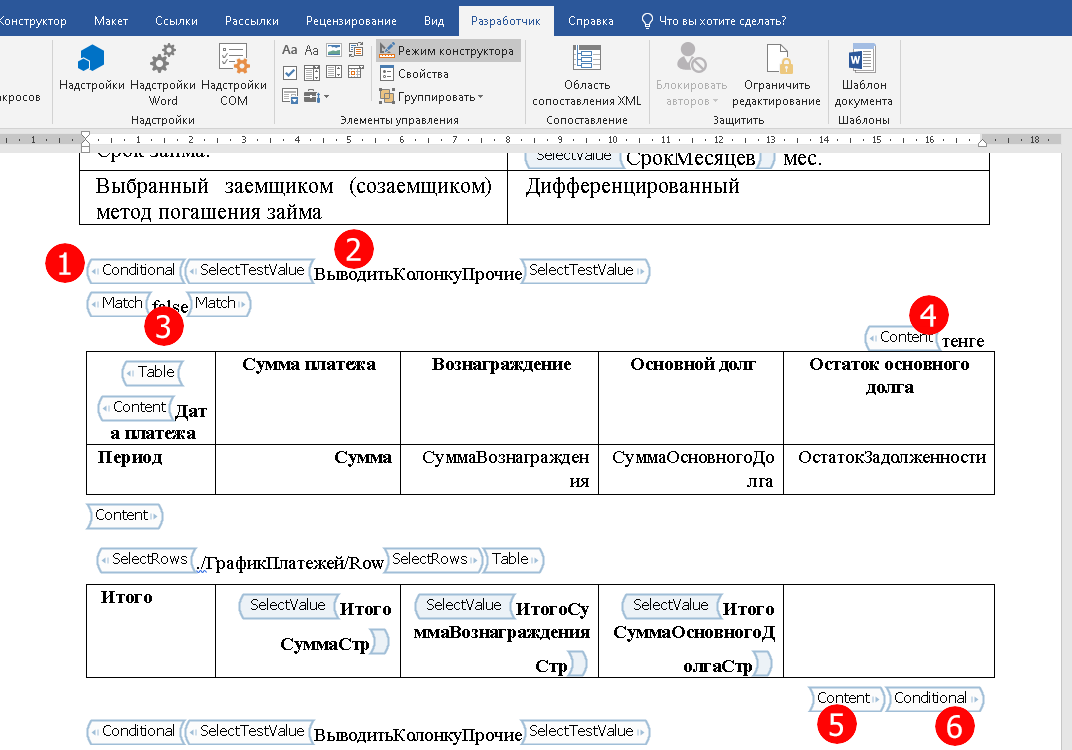Screen dimensions: 1072x750
Task: Select the SelectRows closing tag
Action: [x=432, y=559]
